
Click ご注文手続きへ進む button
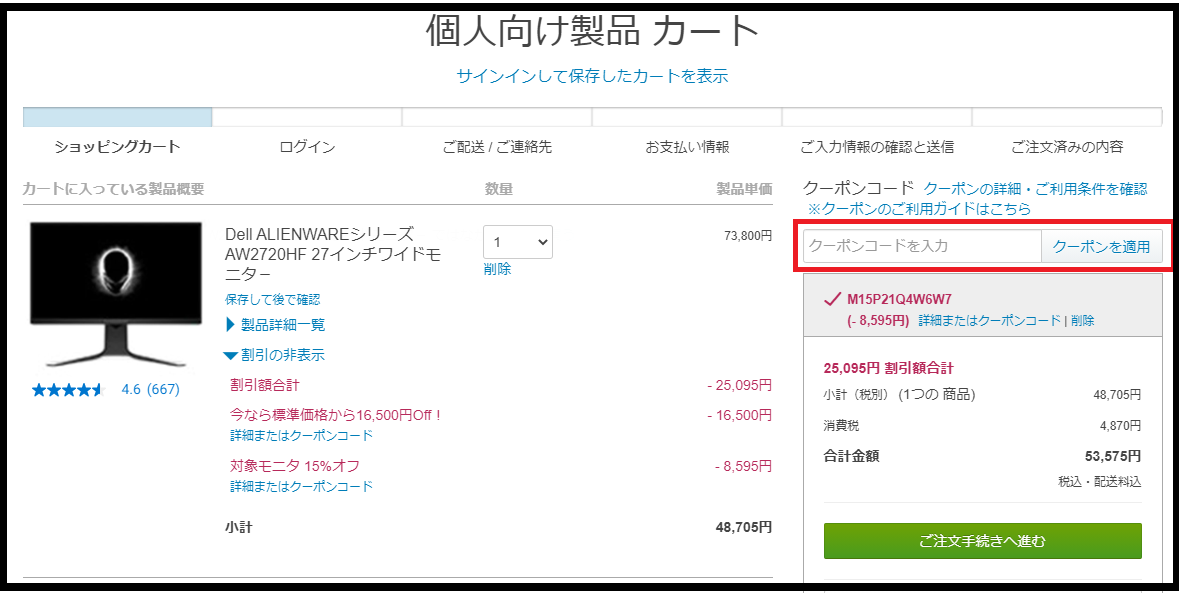pyautogui.click(x=983, y=541)
